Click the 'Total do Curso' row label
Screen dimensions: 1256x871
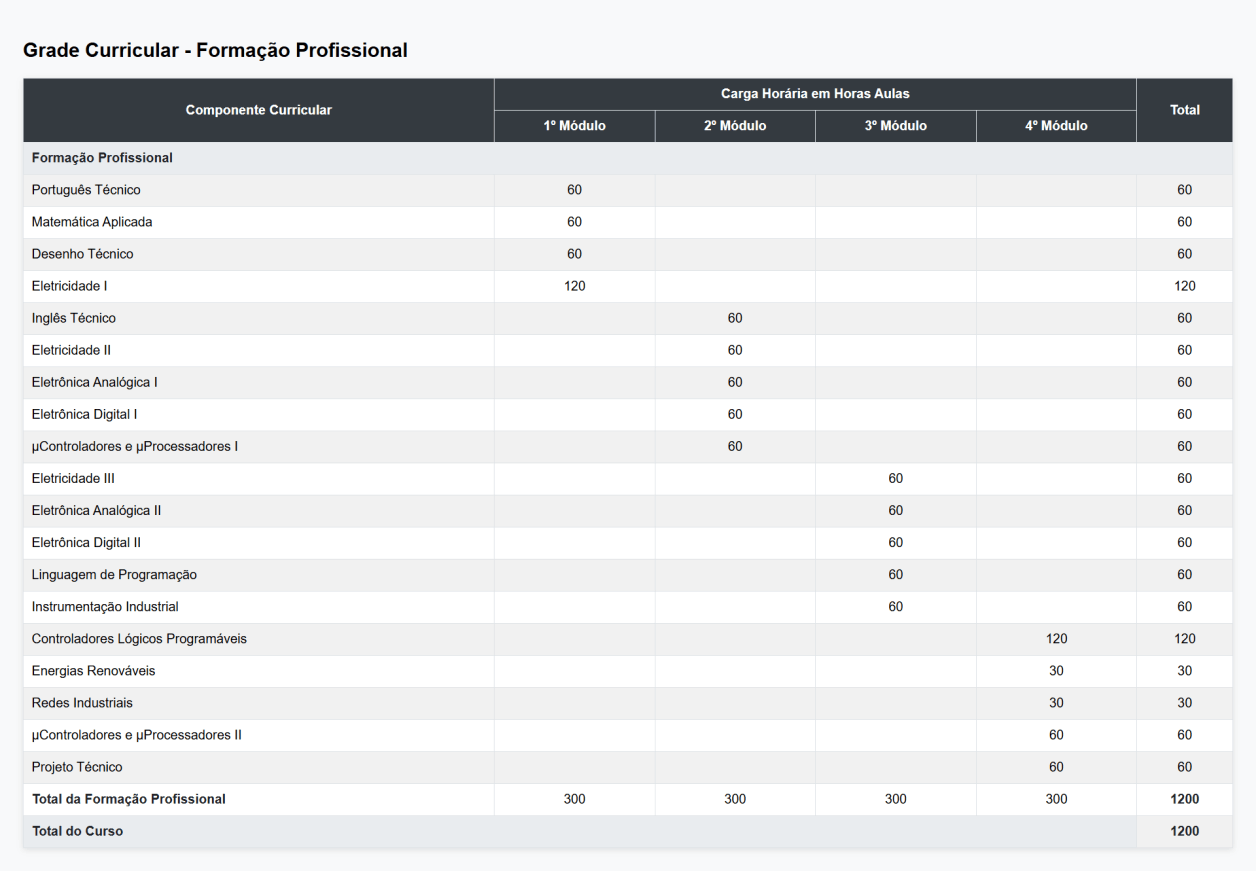pos(78,830)
